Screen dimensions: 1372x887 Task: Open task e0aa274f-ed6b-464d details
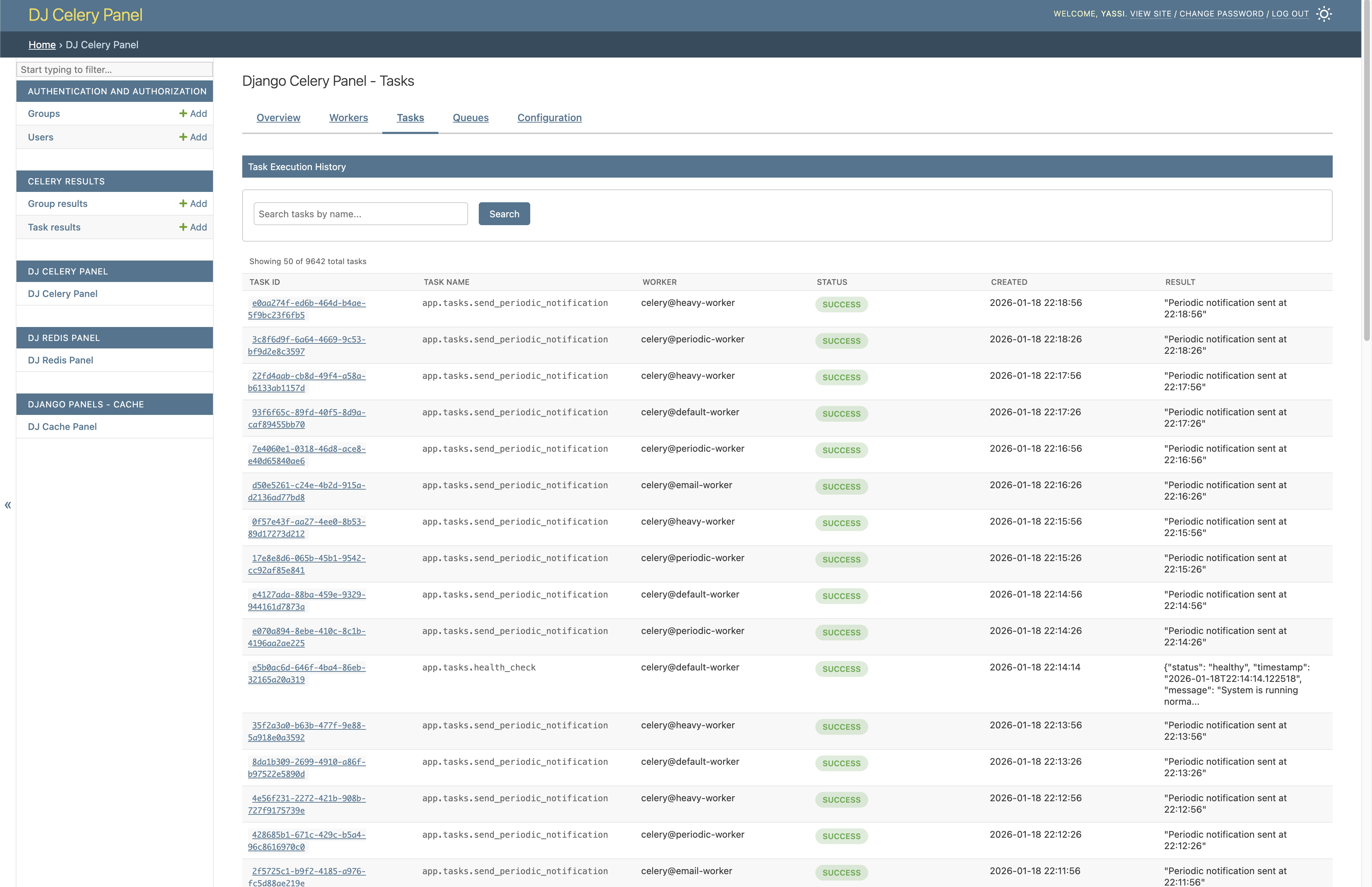308,309
